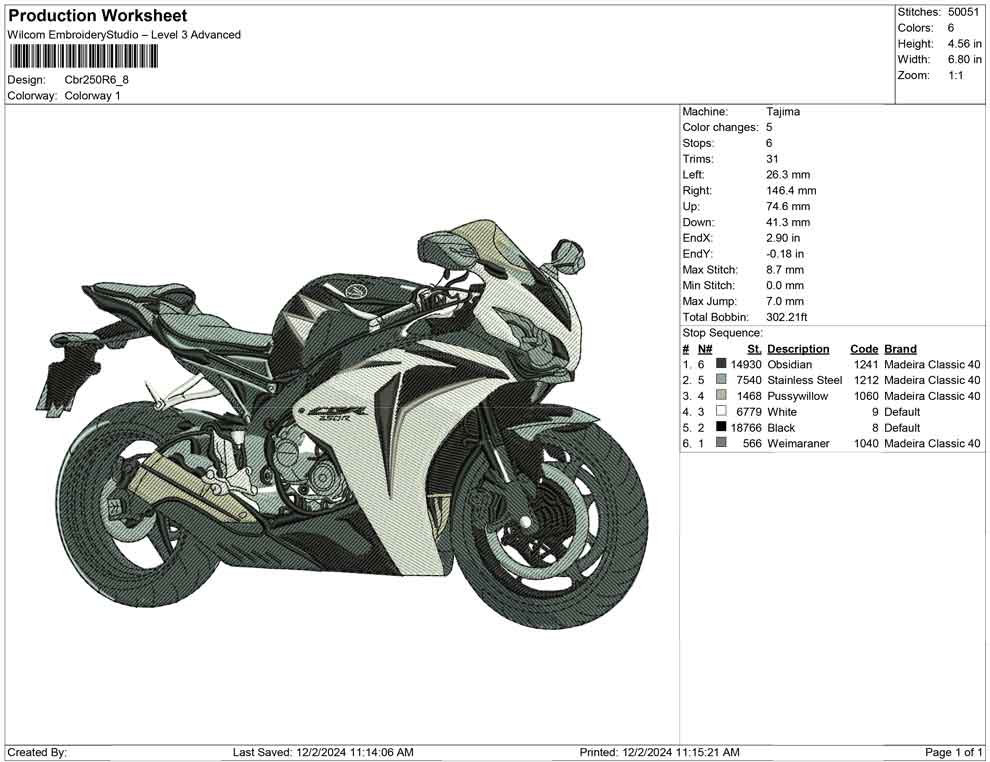Select the Machine value Tajima

784,111
